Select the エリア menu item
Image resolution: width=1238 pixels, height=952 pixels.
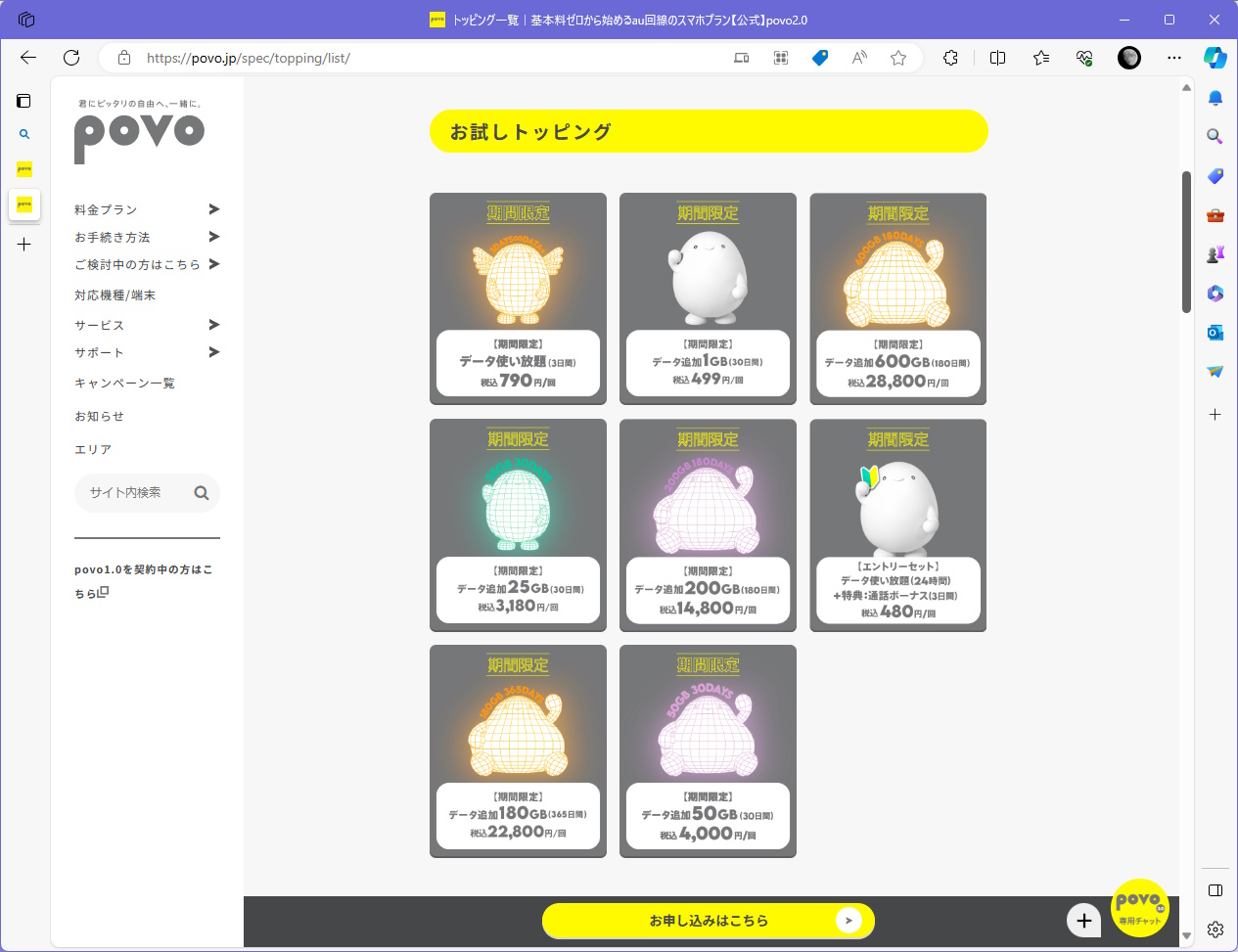93,450
